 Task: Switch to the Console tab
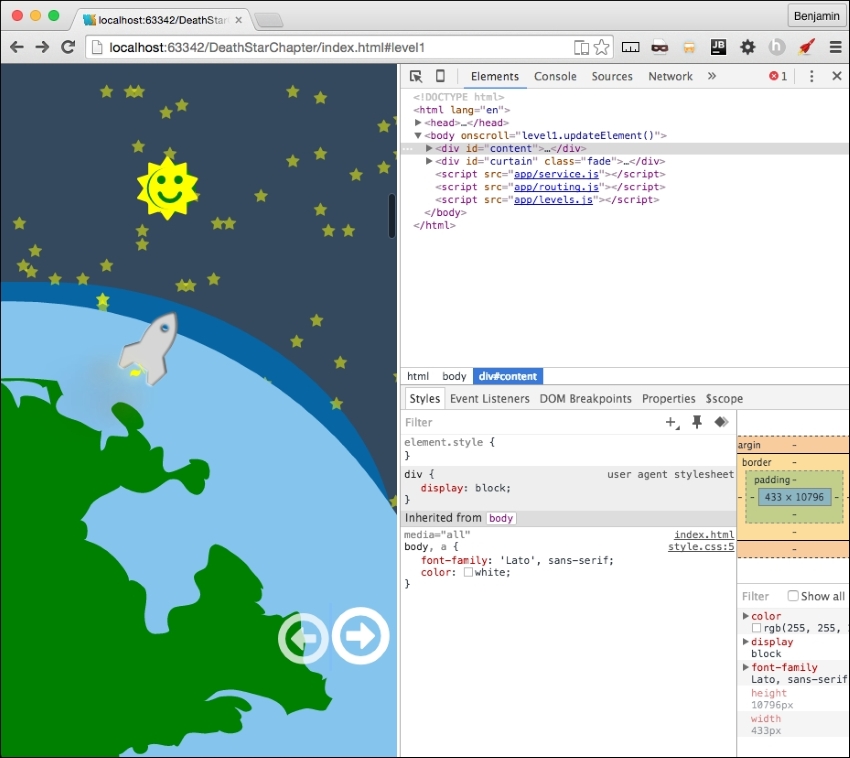click(x=555, y=76)
